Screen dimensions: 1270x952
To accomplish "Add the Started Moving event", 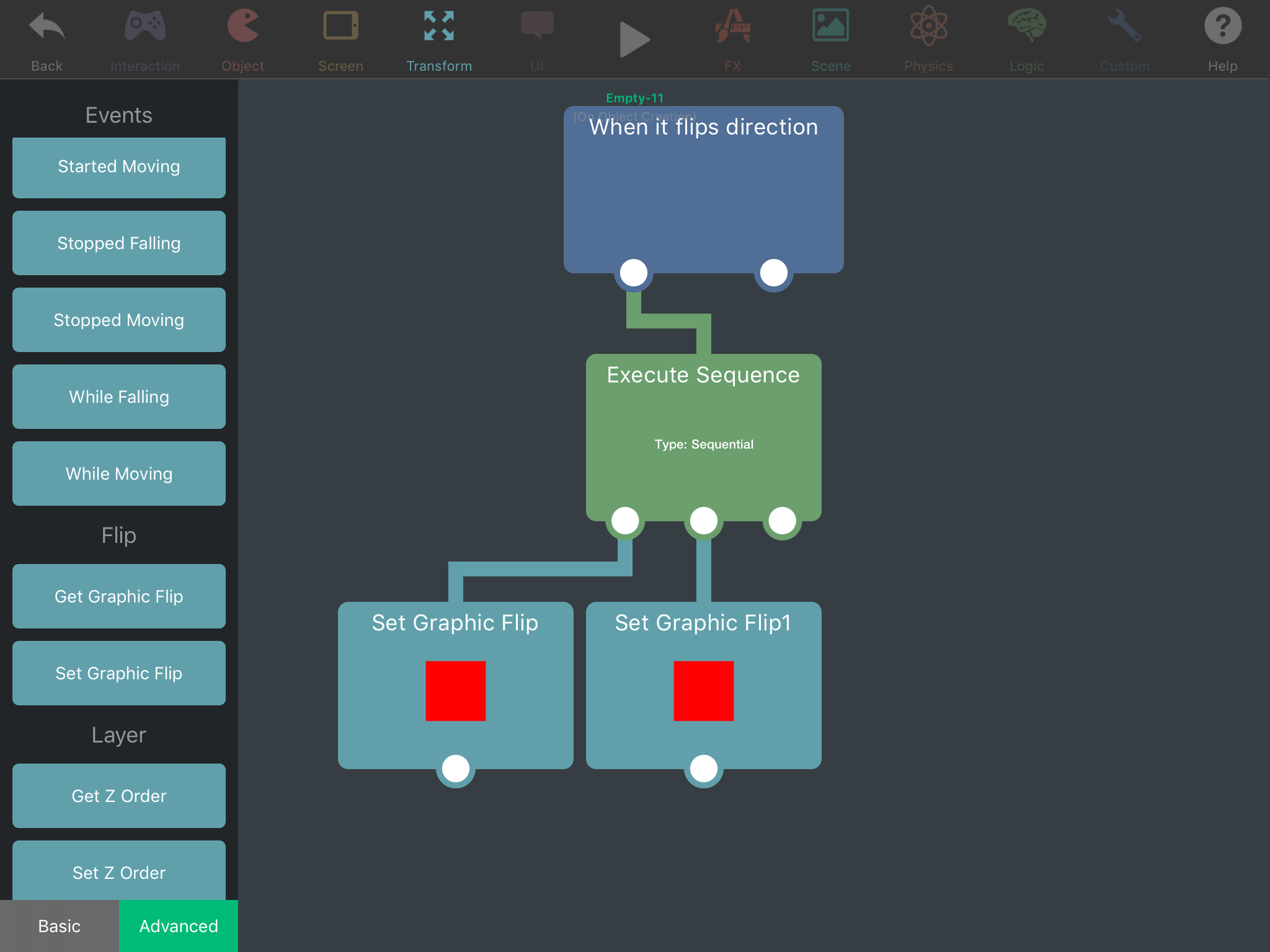I will tap(119, 167).
